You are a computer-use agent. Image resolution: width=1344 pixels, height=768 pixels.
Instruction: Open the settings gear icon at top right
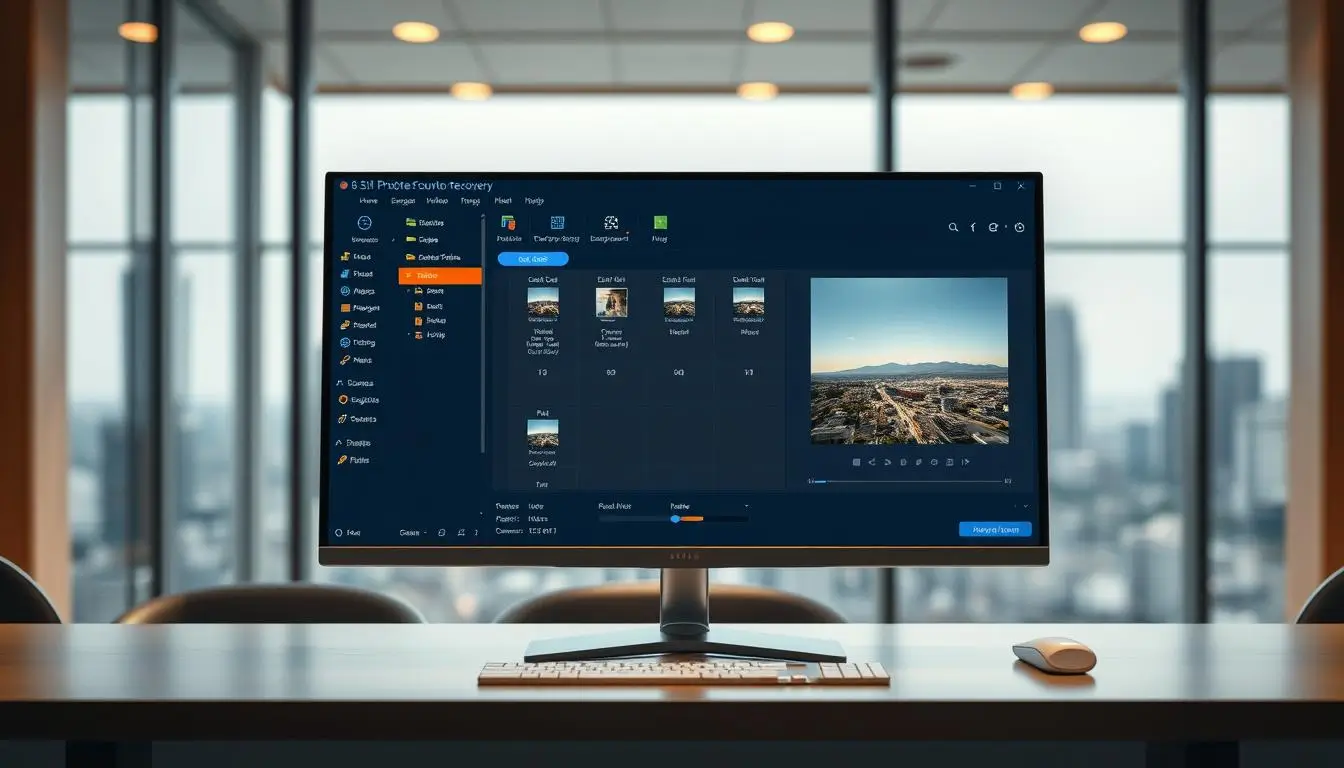coord(1019,227)
